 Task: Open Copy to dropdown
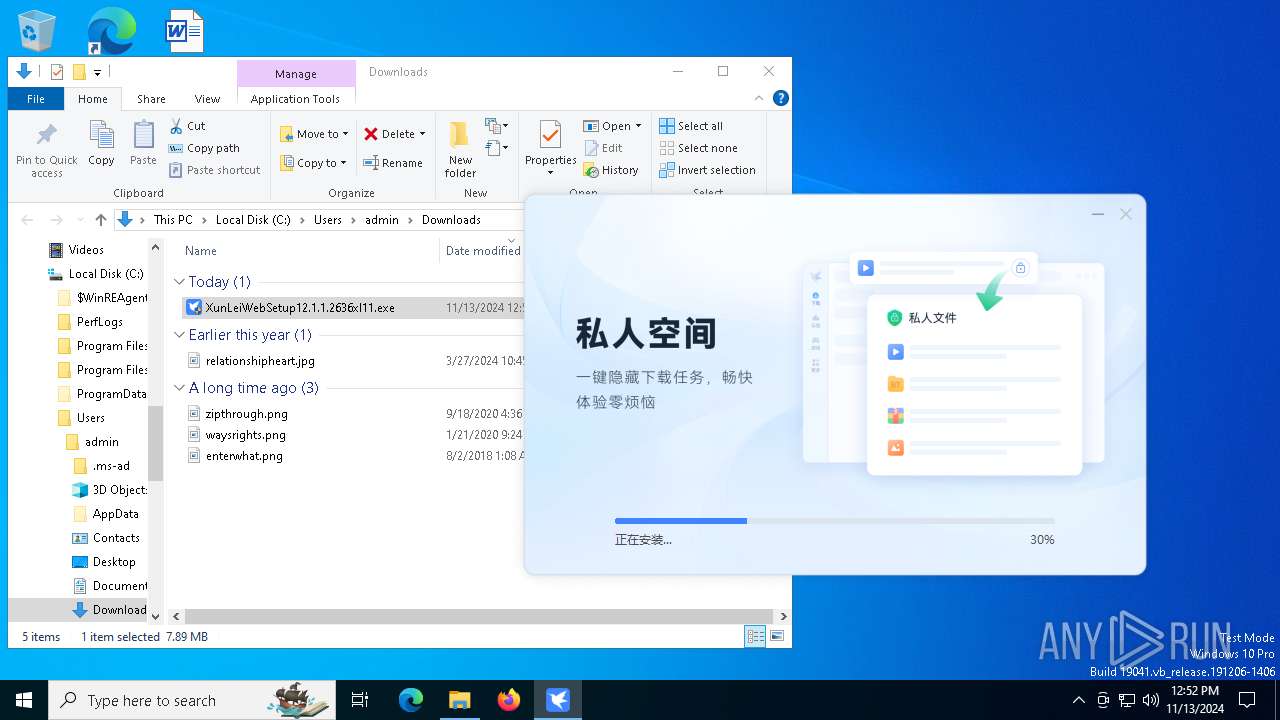[313, 163]
